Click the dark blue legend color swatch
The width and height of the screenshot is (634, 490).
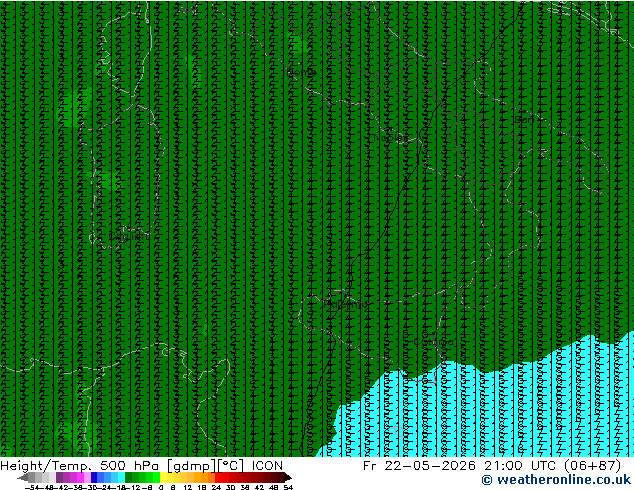94,477
